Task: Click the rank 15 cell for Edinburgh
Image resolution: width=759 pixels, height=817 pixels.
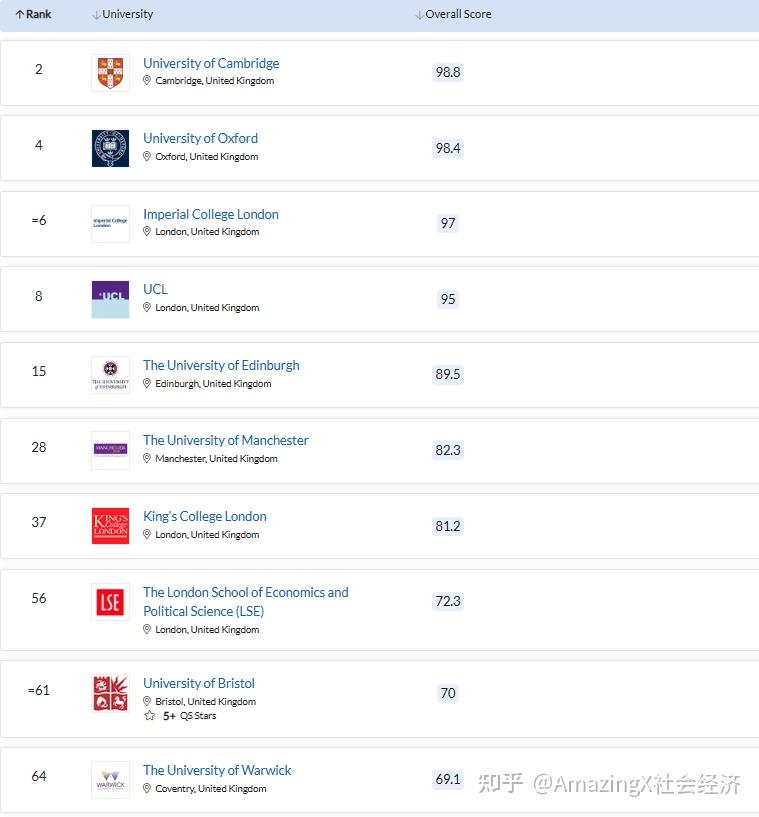Action: 39,371
